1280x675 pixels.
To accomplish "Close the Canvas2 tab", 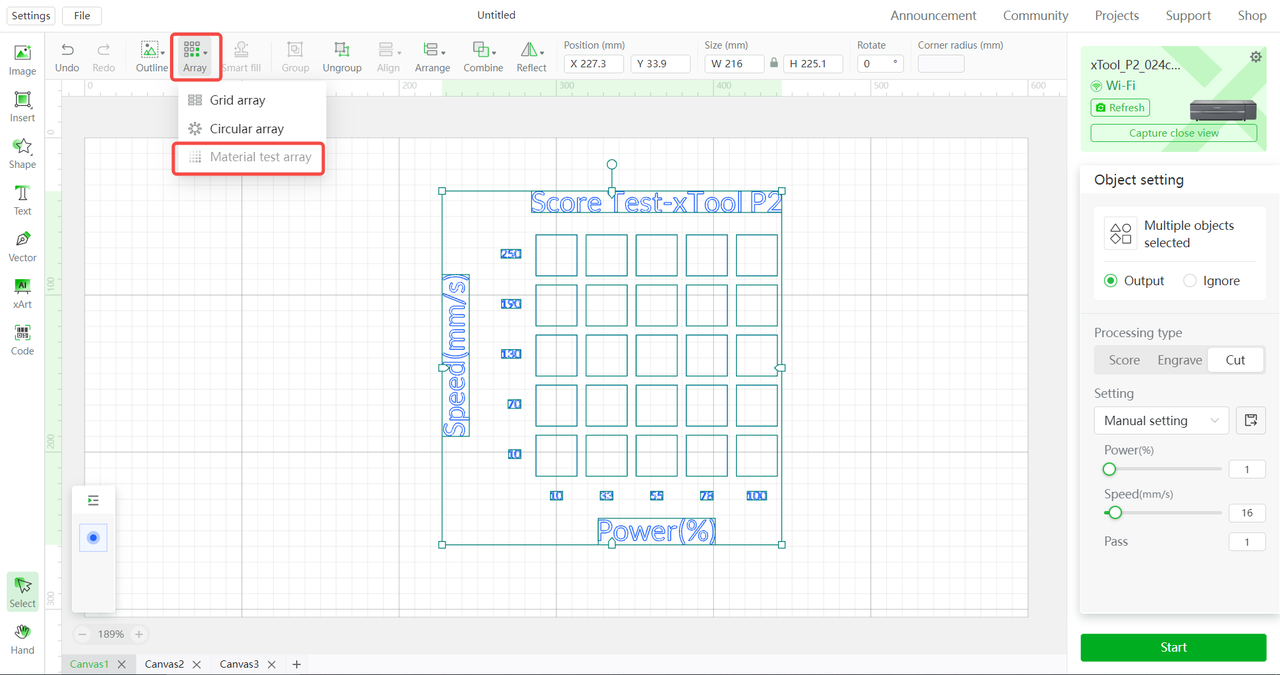I will [197, 664].
